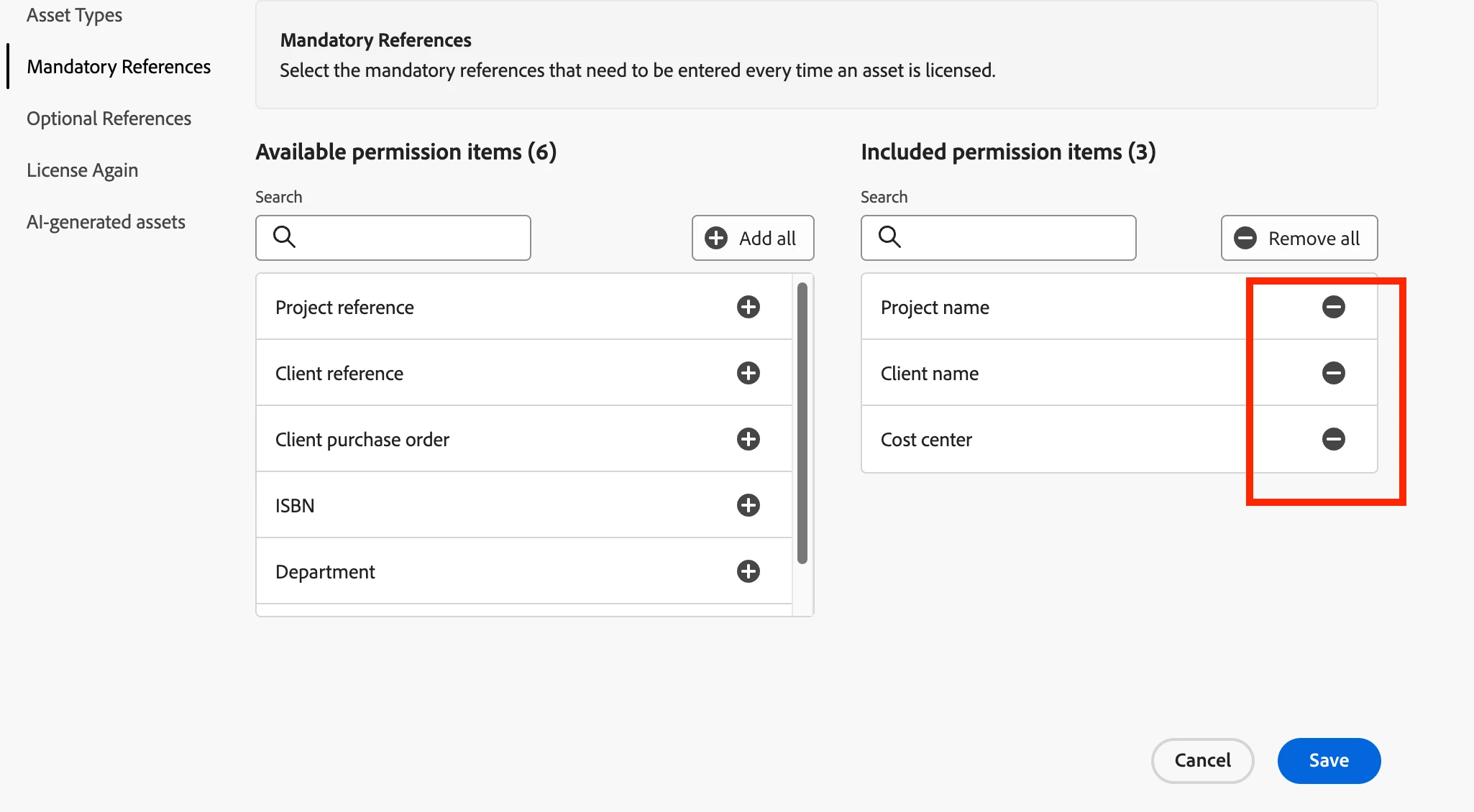
Task: Focus the included items search field
Action: (x=1014, y=238)
